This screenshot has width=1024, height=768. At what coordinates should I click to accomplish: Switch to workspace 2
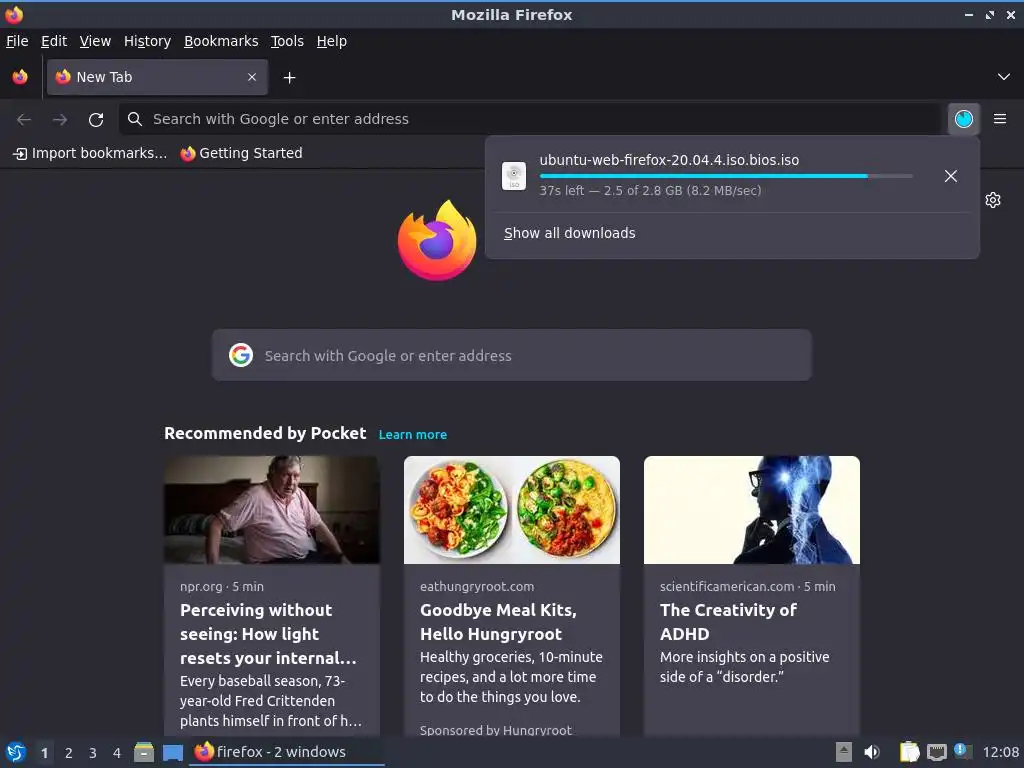pos(69,753)
